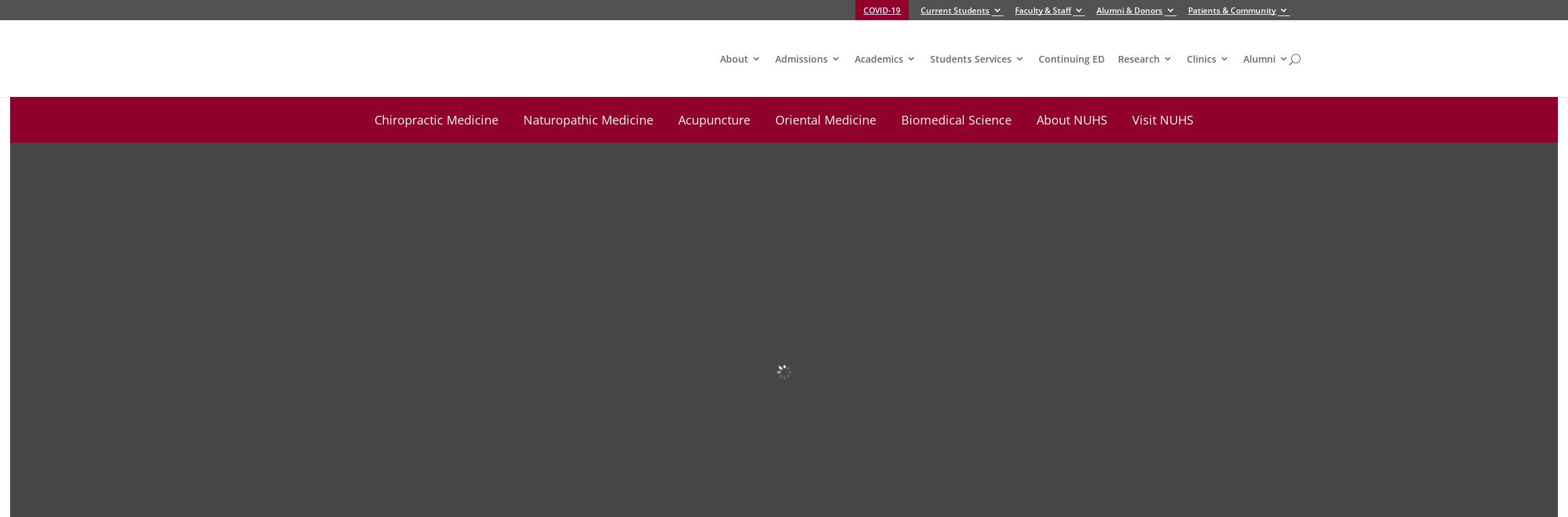Expand Alumni & Donors top menu
Viewport: 1568px width, 517px height.
coord(1136,10)
